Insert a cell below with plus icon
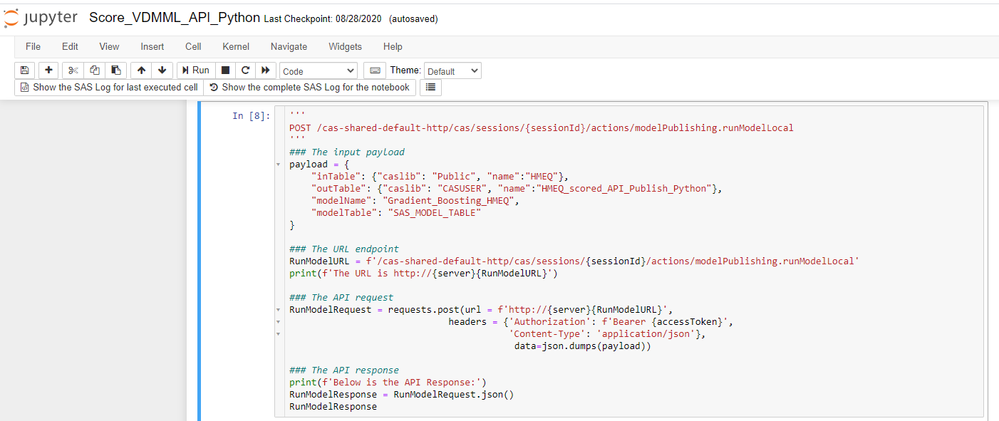999x421 pixels. (48, 71)
